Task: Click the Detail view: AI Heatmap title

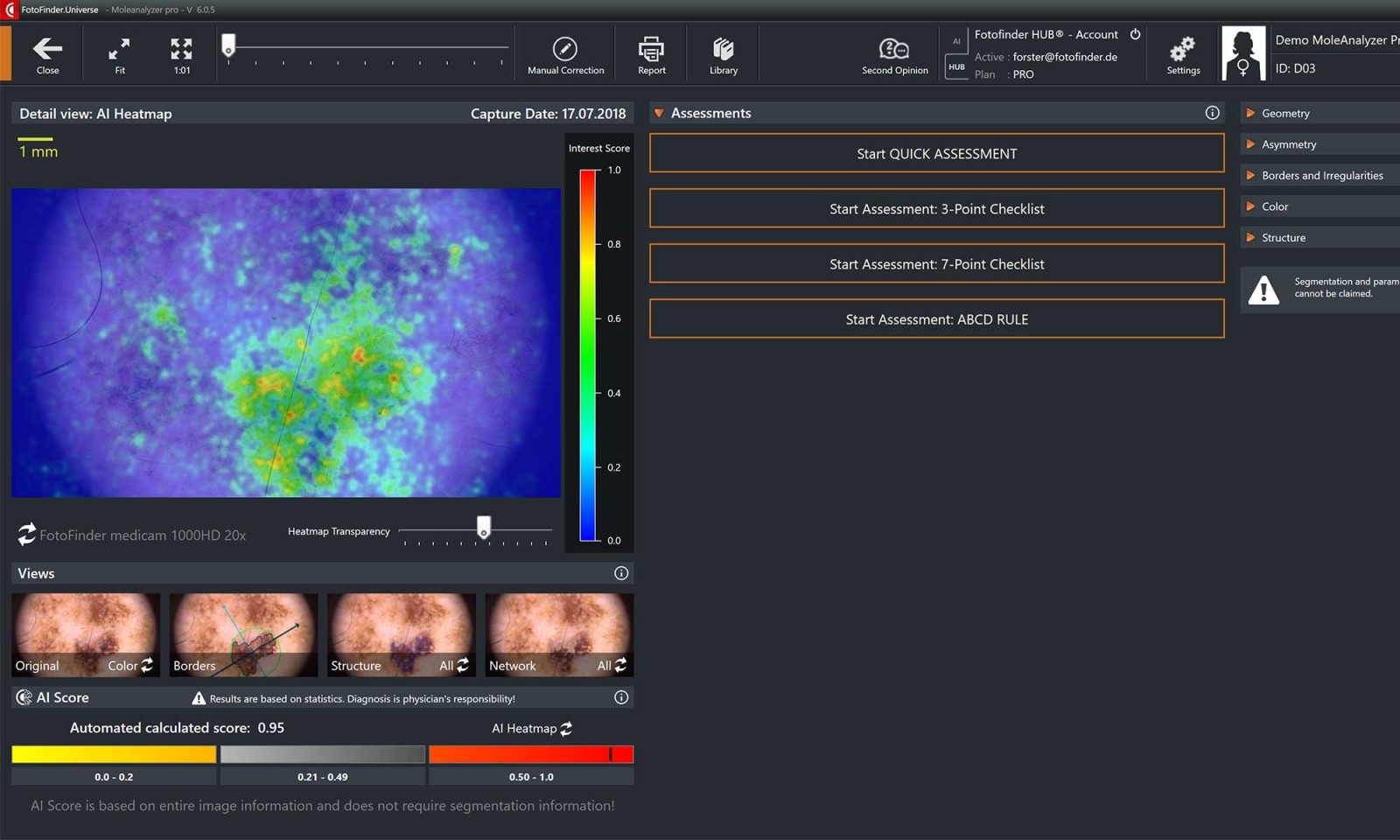Action: click(x=95, y=114)
